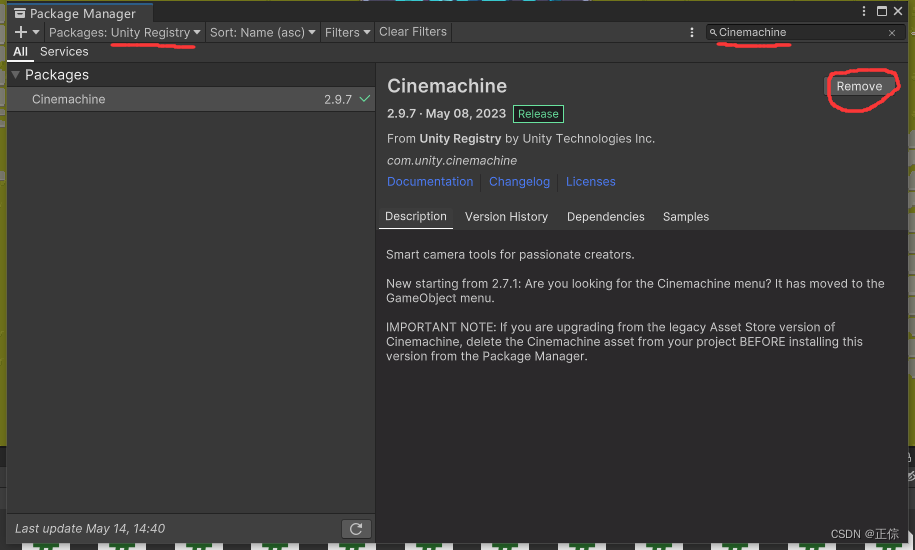Screen dimensions: 915x550
Task: Open the Changelog link
Action: pyautogui.click(x=519, y=181)
